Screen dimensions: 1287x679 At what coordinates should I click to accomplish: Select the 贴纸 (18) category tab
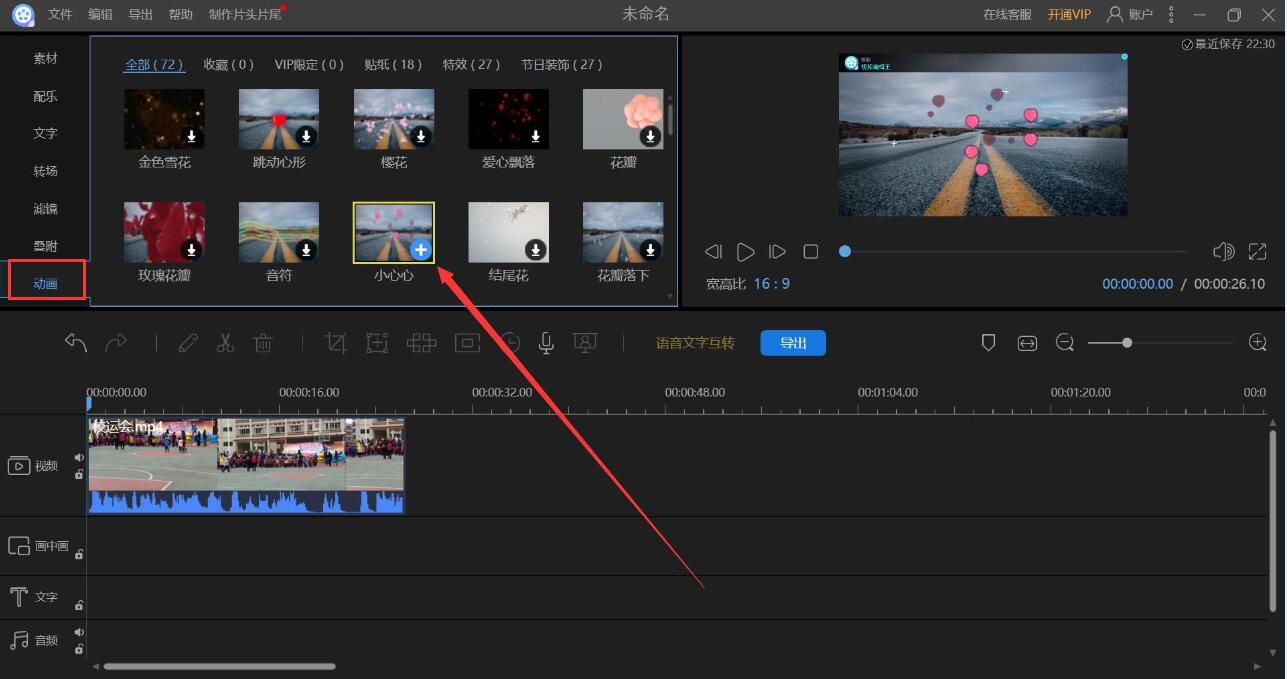(394, 64)
